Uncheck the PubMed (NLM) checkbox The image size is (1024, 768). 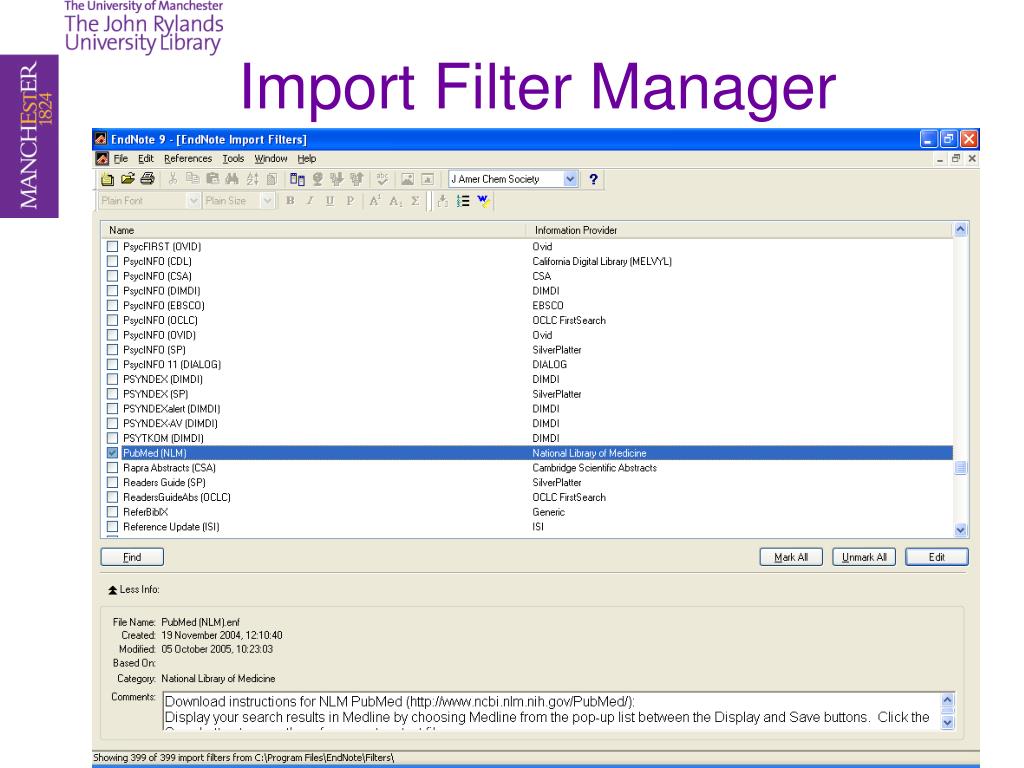pyautogui.click(x=112, y=453)
